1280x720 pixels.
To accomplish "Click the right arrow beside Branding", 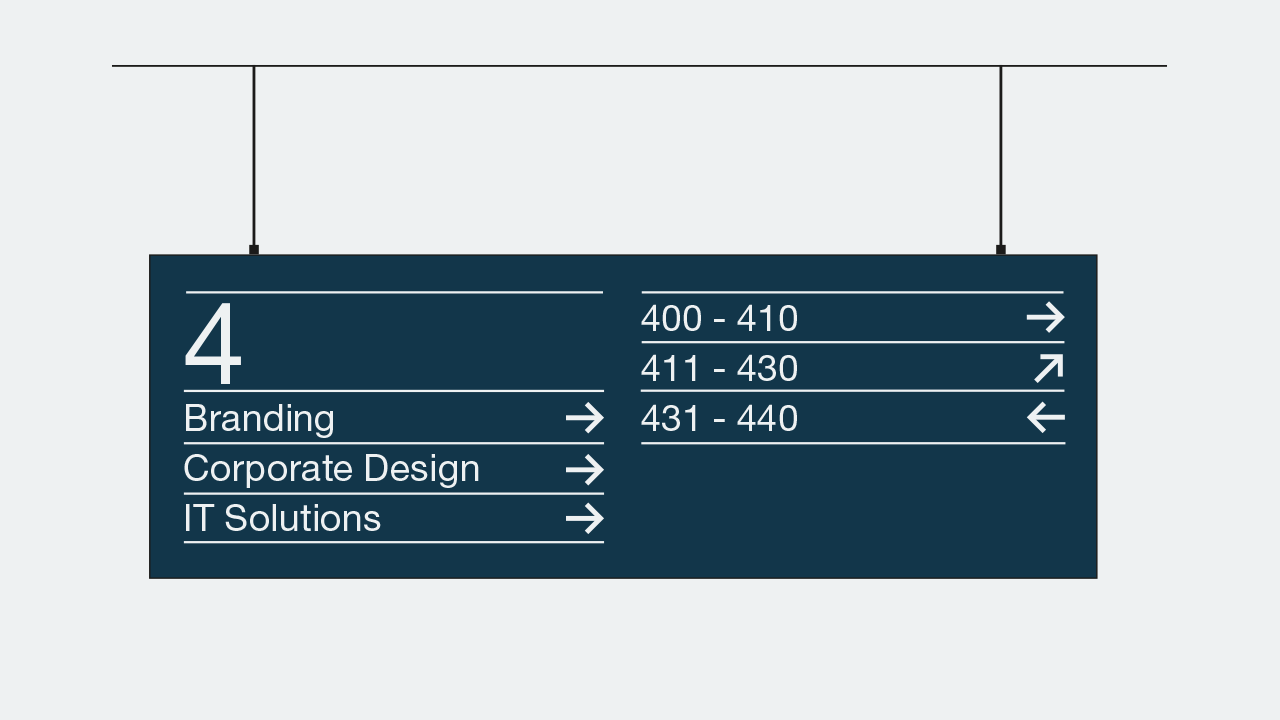I will (x=585, y=418).
